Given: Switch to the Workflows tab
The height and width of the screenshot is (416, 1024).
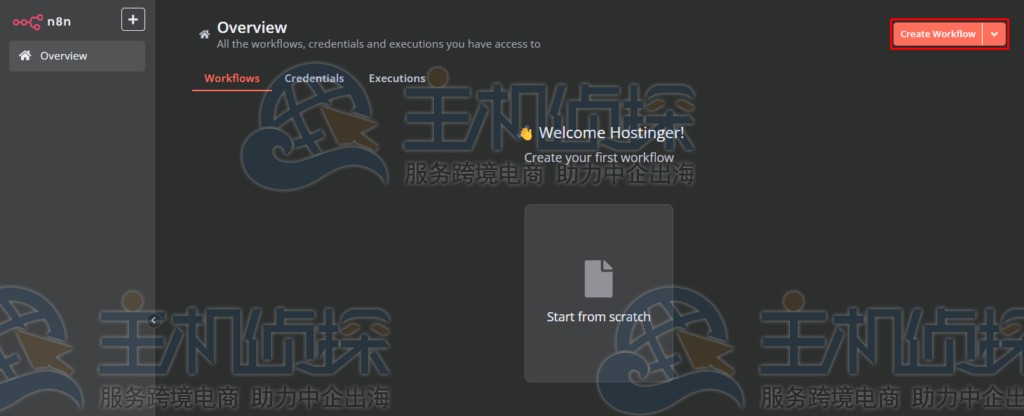Looking at the screenshot, I should [232, 78].
